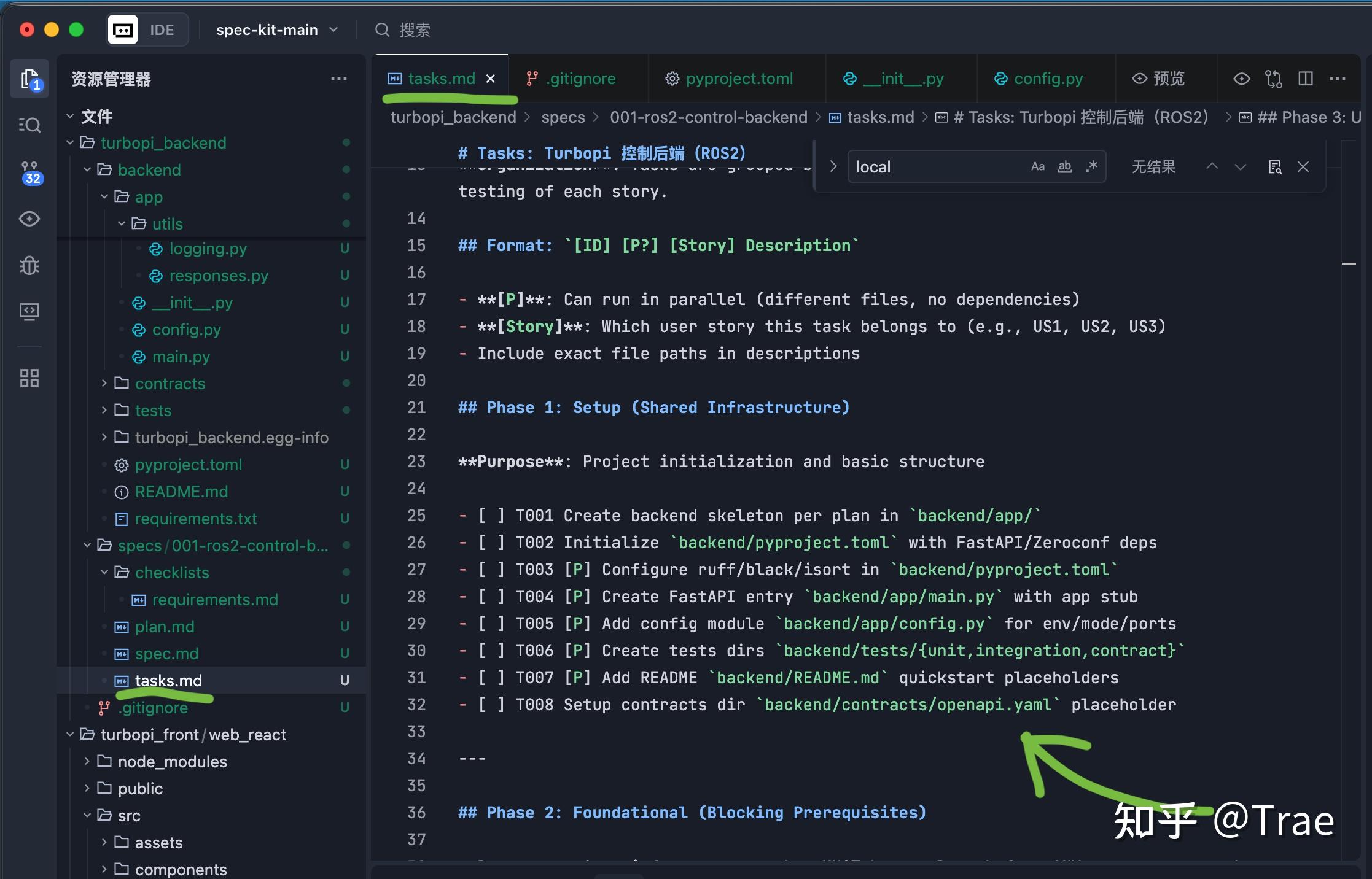This screenshot has width=1372, height=879.
Task: Click specs in breadcrumb path
Action: (x=563, y=117)
